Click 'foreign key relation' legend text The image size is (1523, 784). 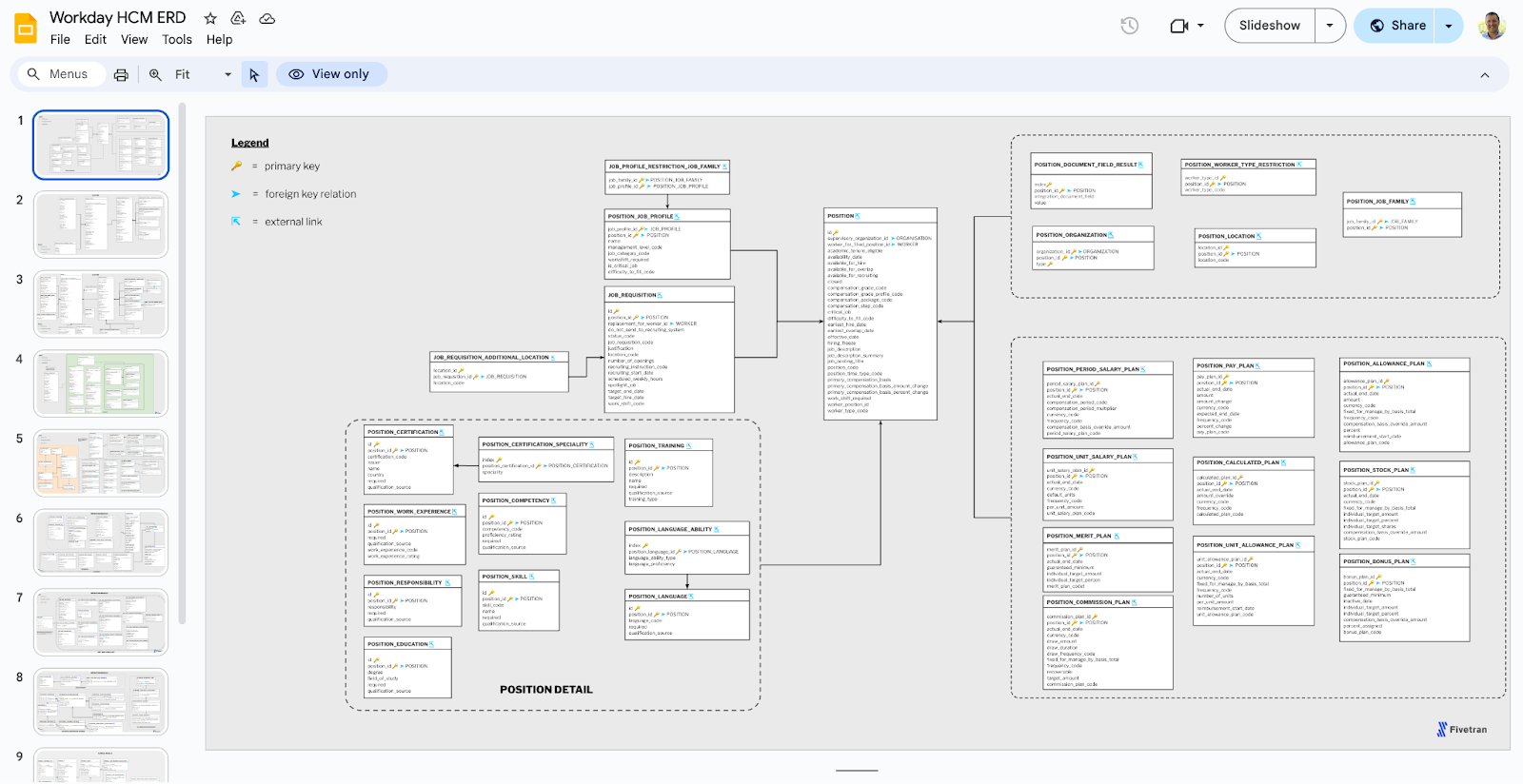(310, 194)
